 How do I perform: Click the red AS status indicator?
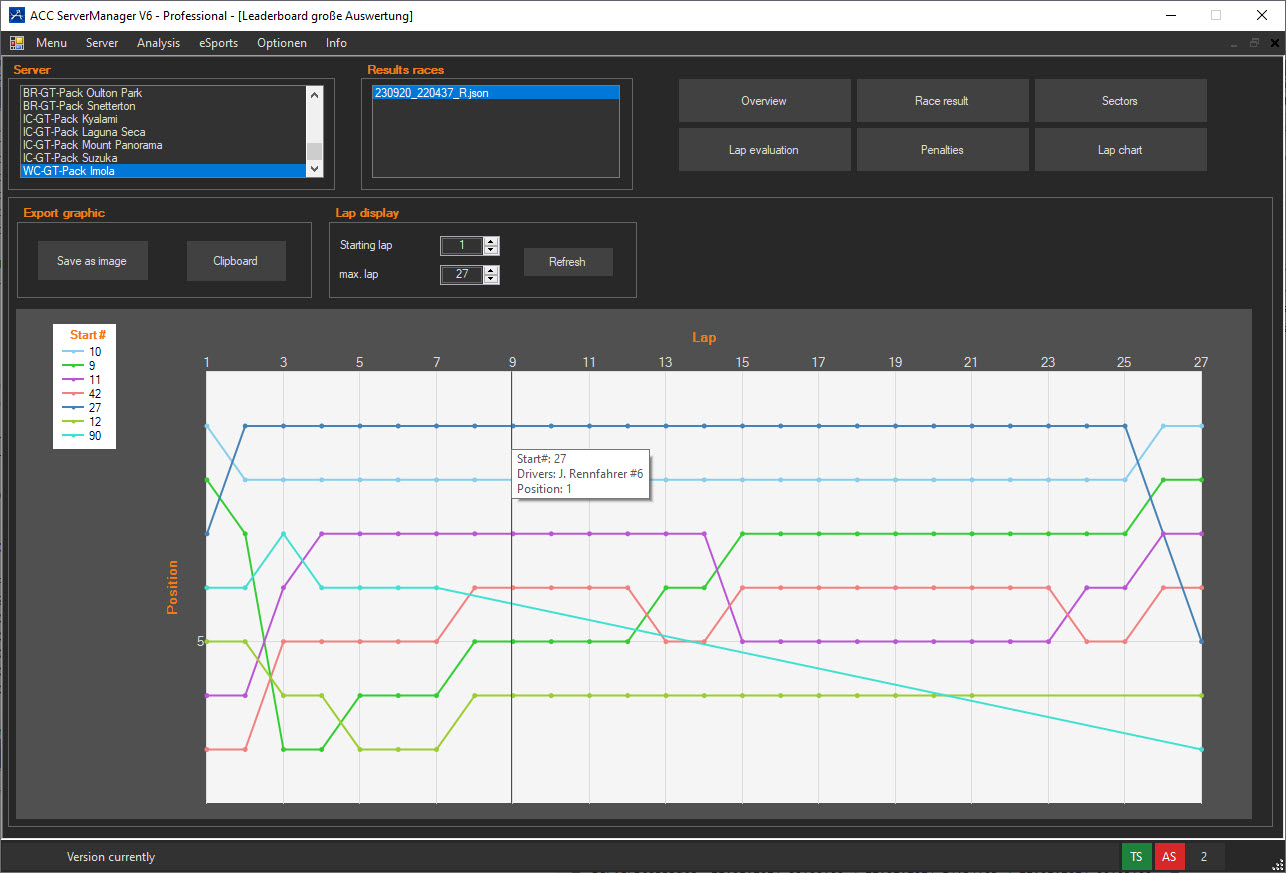[1168, 857]
